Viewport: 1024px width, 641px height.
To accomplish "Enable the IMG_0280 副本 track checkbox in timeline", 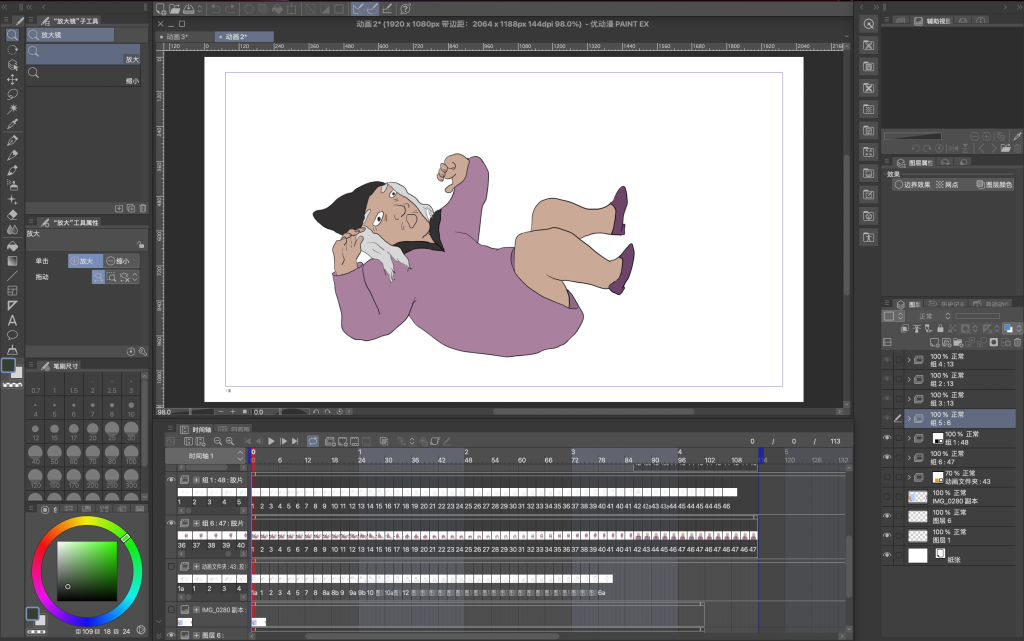I will coord(171,610).
